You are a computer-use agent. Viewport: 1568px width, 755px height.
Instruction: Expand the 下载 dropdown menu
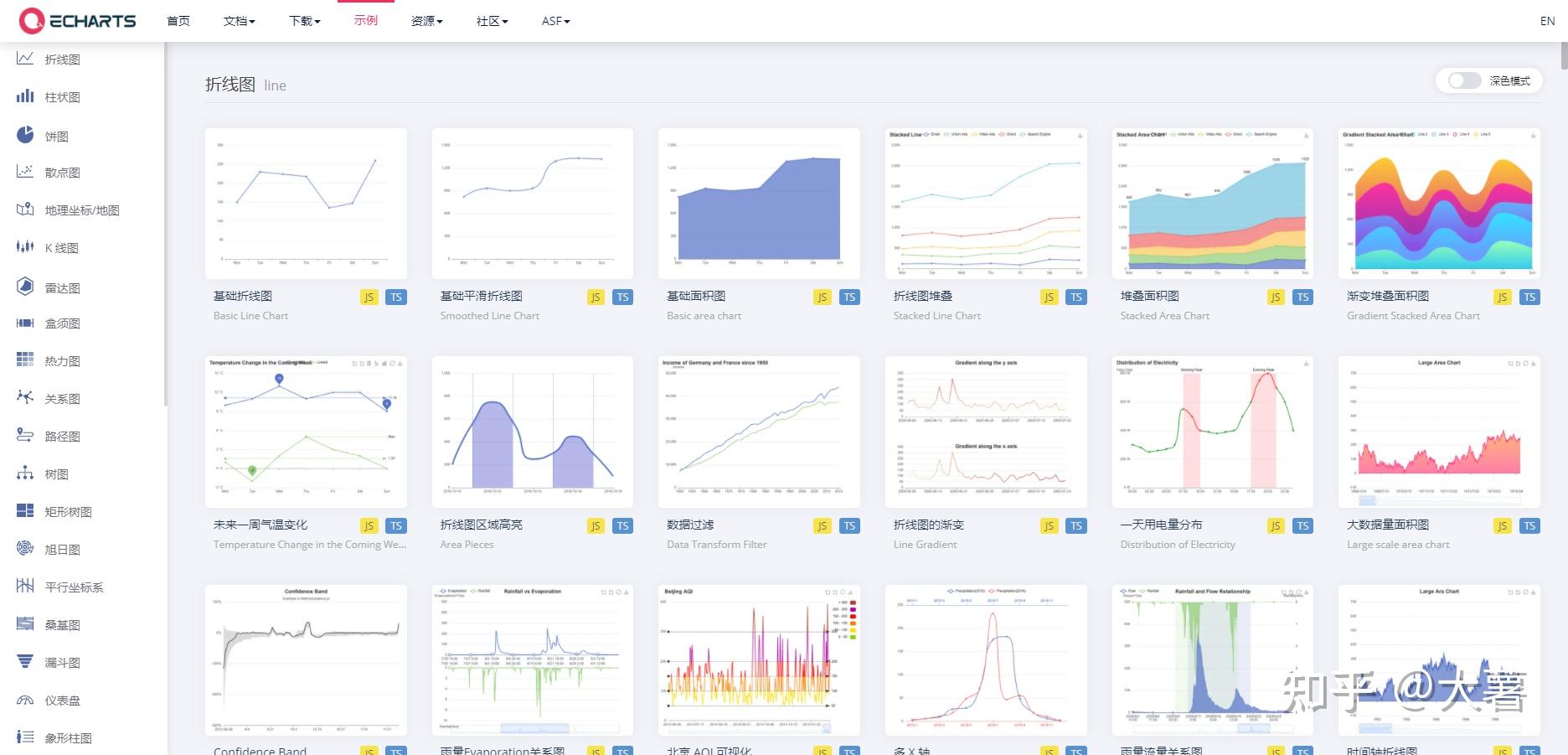(305, 21)
